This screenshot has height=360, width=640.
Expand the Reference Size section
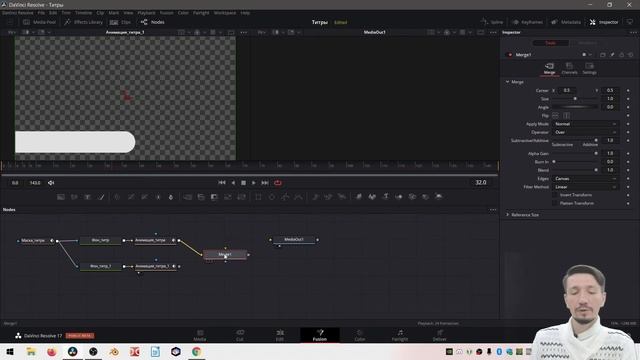click(x=507, y=215)
